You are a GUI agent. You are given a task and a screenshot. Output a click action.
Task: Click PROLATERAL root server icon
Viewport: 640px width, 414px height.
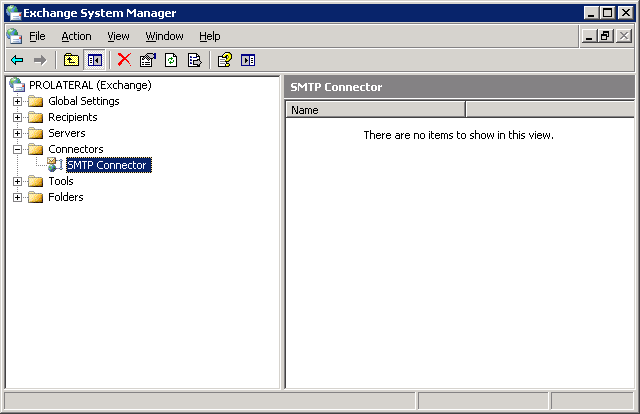(x=17, y=85)
